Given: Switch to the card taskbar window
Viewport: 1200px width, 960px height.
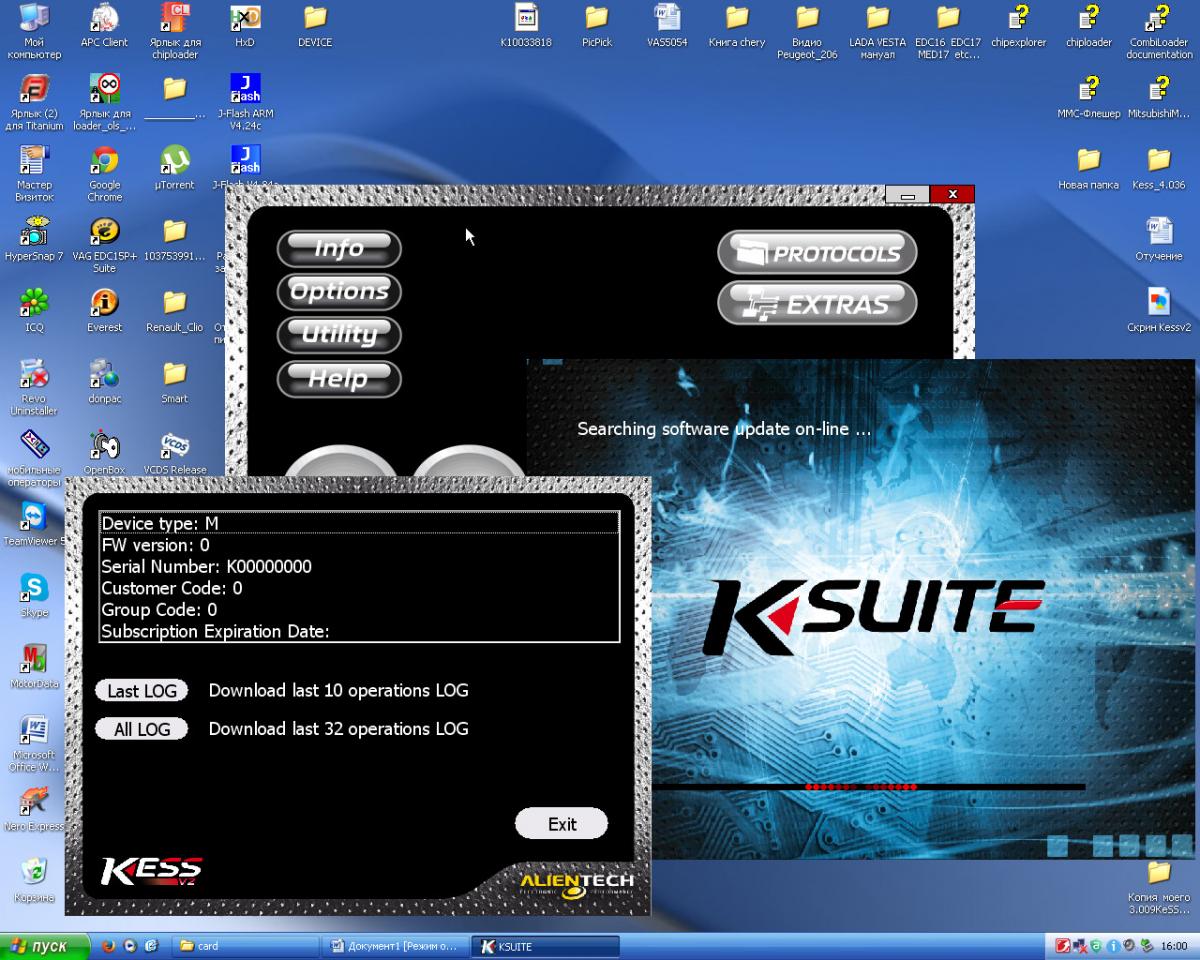Looking at the screenshot, I should pos(244,946).
